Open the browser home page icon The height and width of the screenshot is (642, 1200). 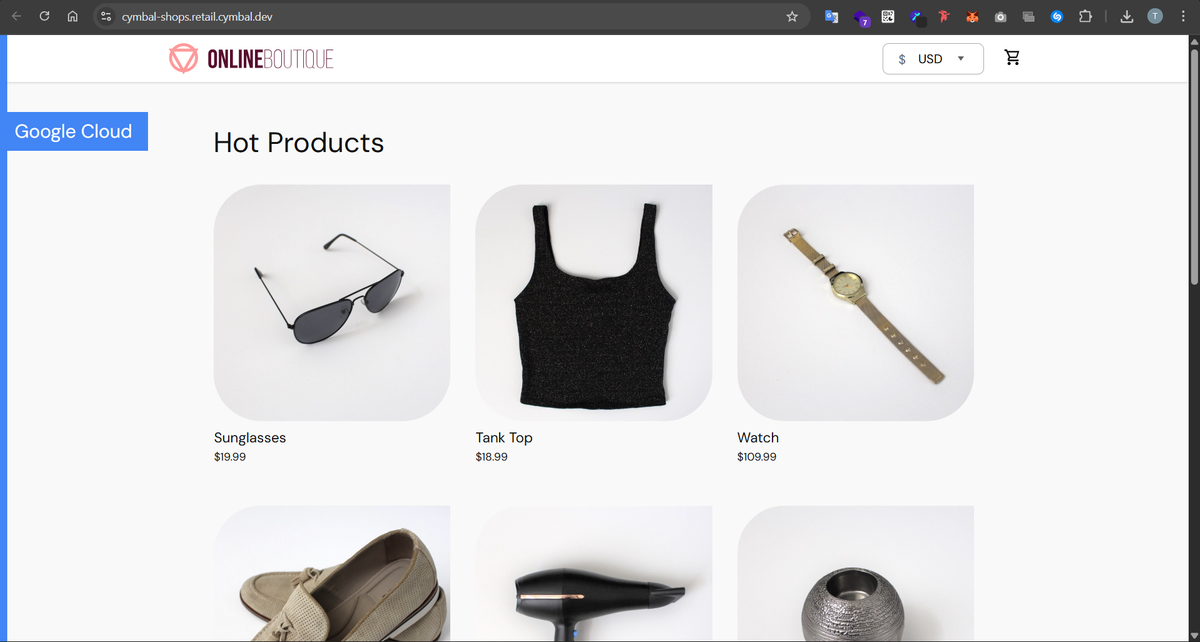click(72, 16)
